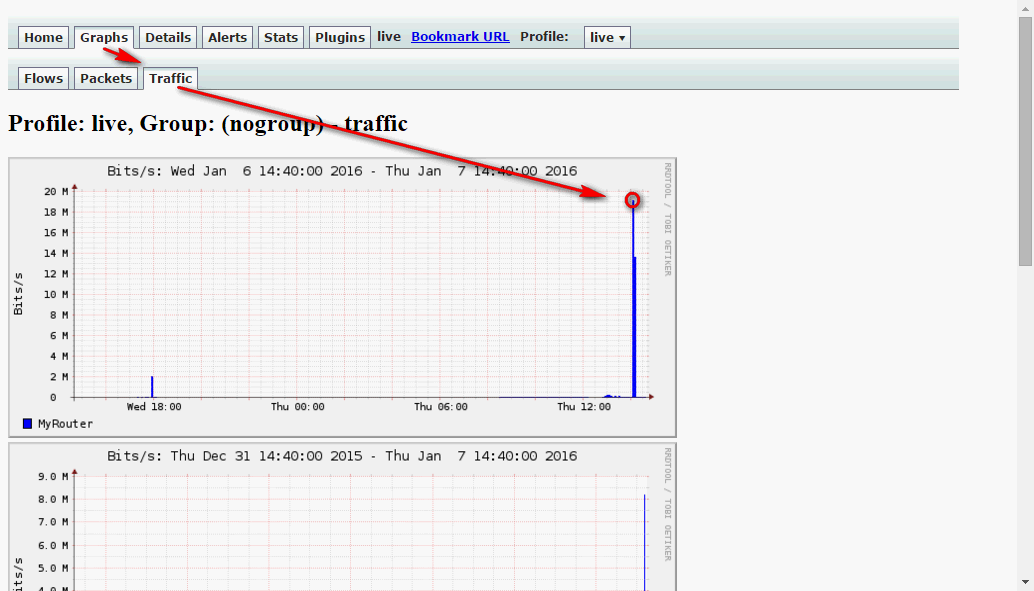Screen dimensions: 1034x591
Task: Click the 9.0 M y-axis label
Action: click(53, 476)
